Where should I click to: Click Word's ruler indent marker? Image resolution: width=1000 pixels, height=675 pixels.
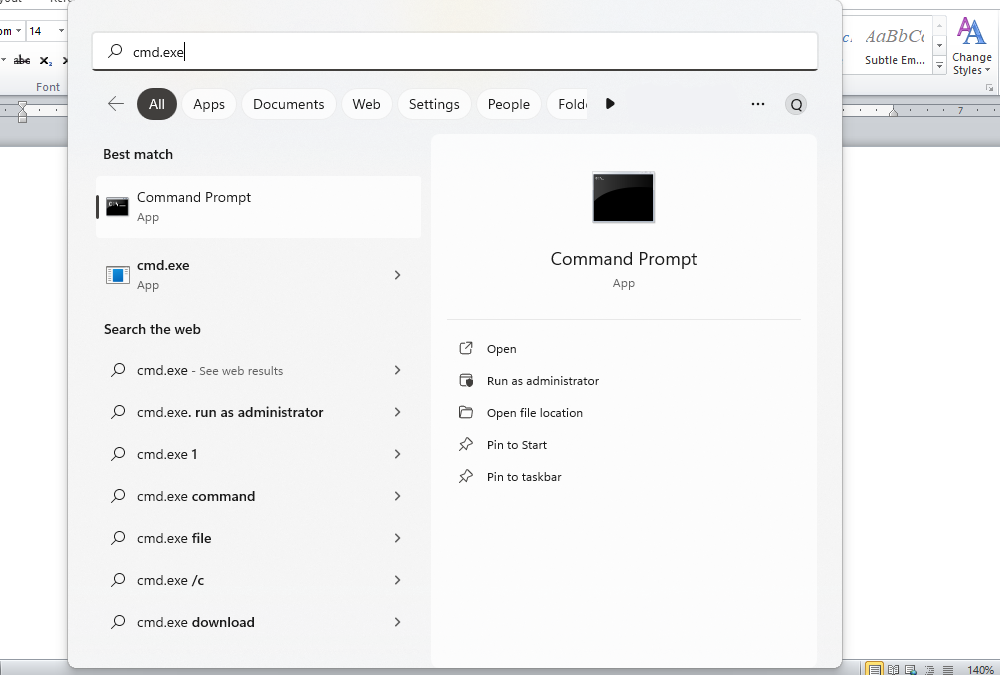coord(22,112)
